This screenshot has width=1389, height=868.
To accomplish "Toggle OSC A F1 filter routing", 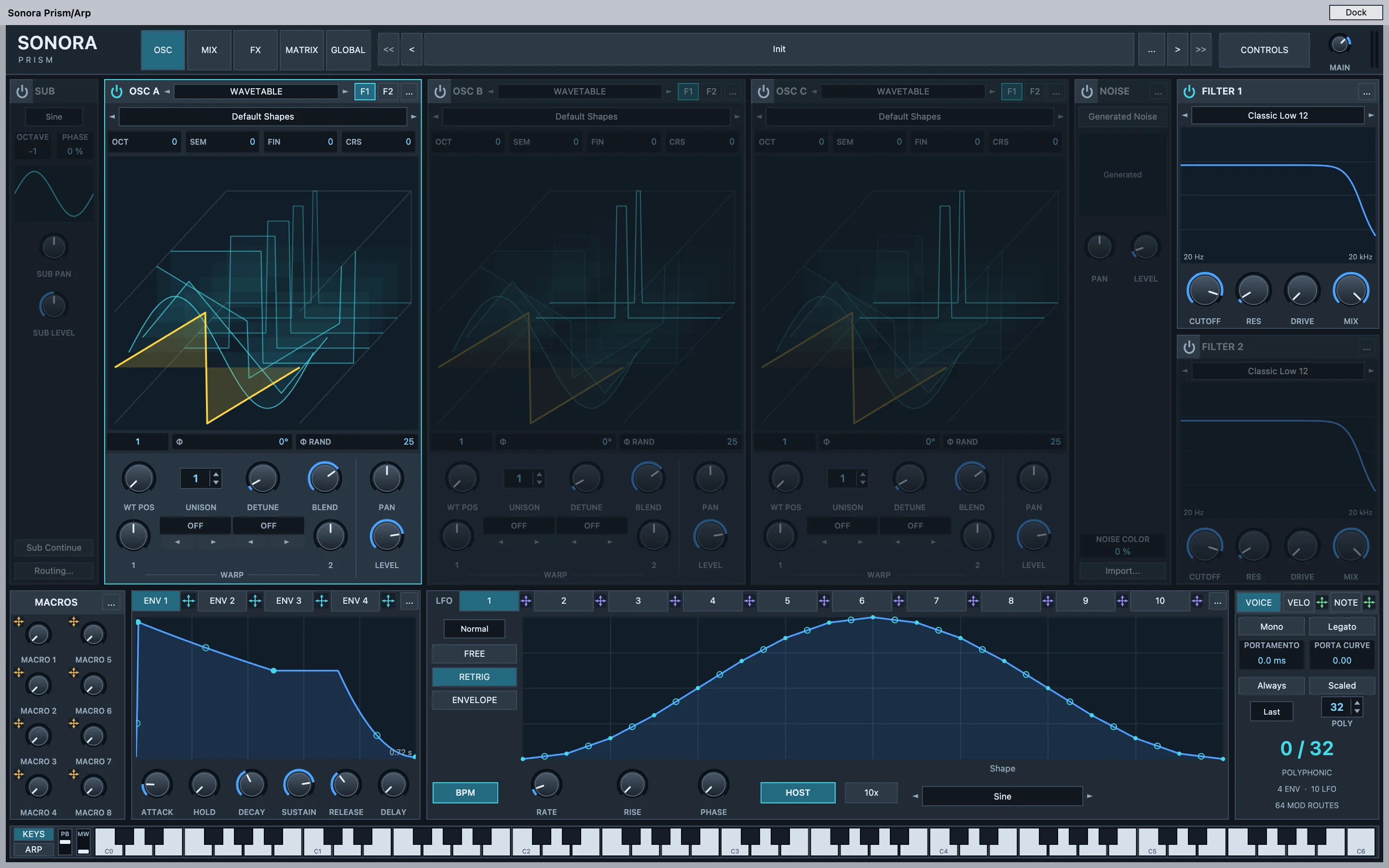I will pyautogui.click(x=365, y=91).
